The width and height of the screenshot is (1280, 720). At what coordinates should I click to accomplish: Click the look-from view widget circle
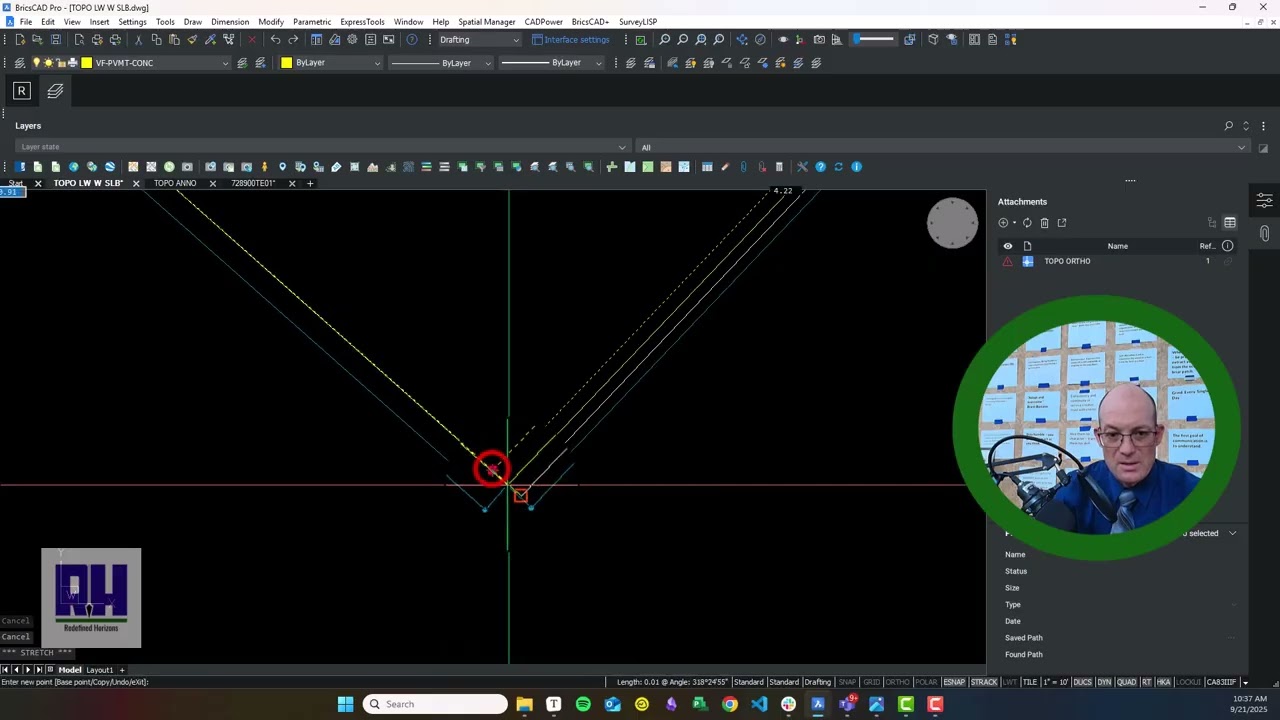[952, 223]
